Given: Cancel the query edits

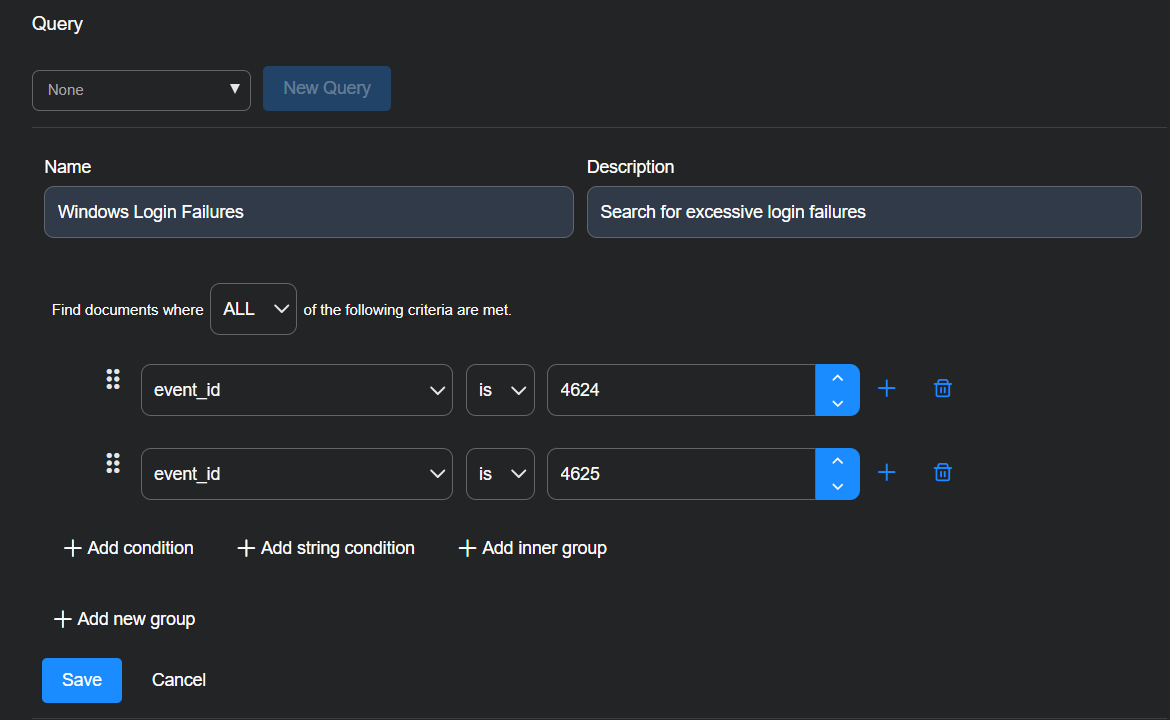Looking at the screenshot, I should tap(179, 680).
